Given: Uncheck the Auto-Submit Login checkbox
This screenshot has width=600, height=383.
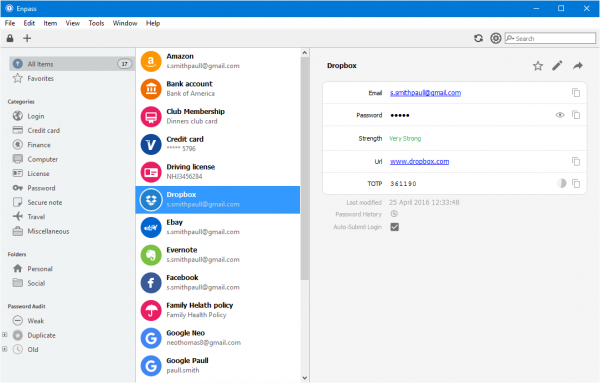Looking at the screenshot, I should 395,227.
